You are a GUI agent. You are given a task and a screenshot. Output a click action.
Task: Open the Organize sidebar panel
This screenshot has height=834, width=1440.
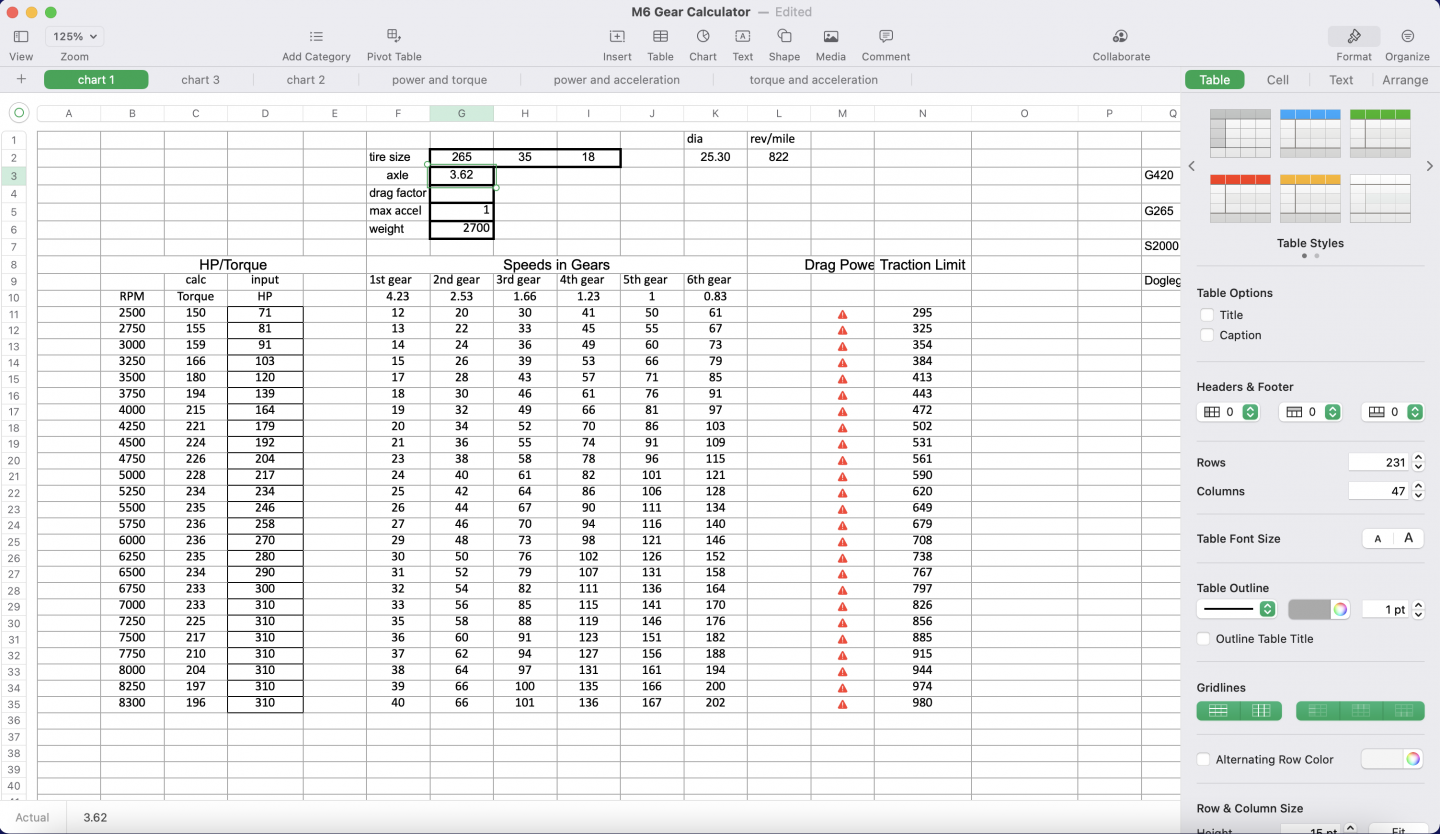point(1407,37)
